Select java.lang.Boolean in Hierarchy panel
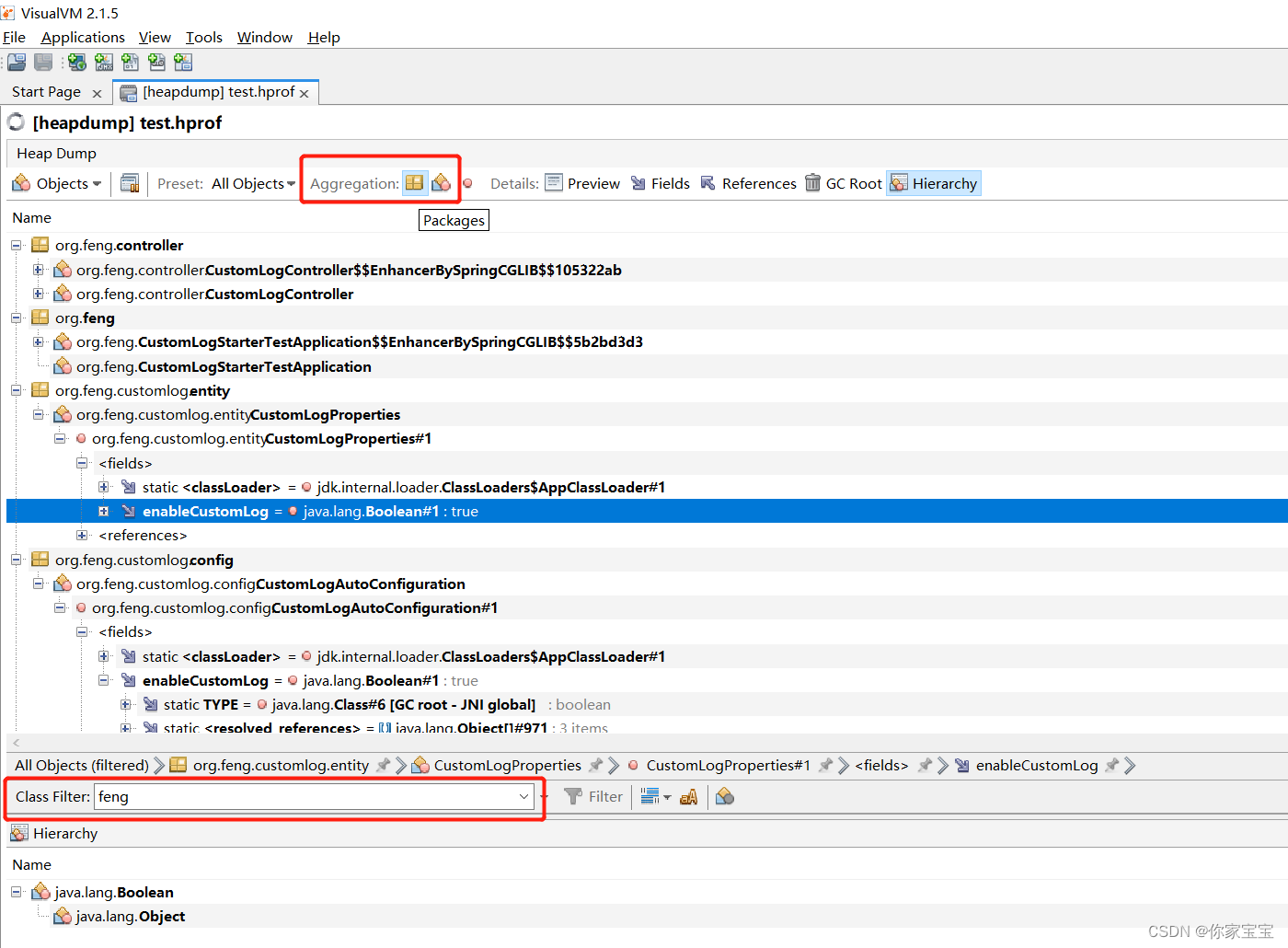 click(113, 892)
